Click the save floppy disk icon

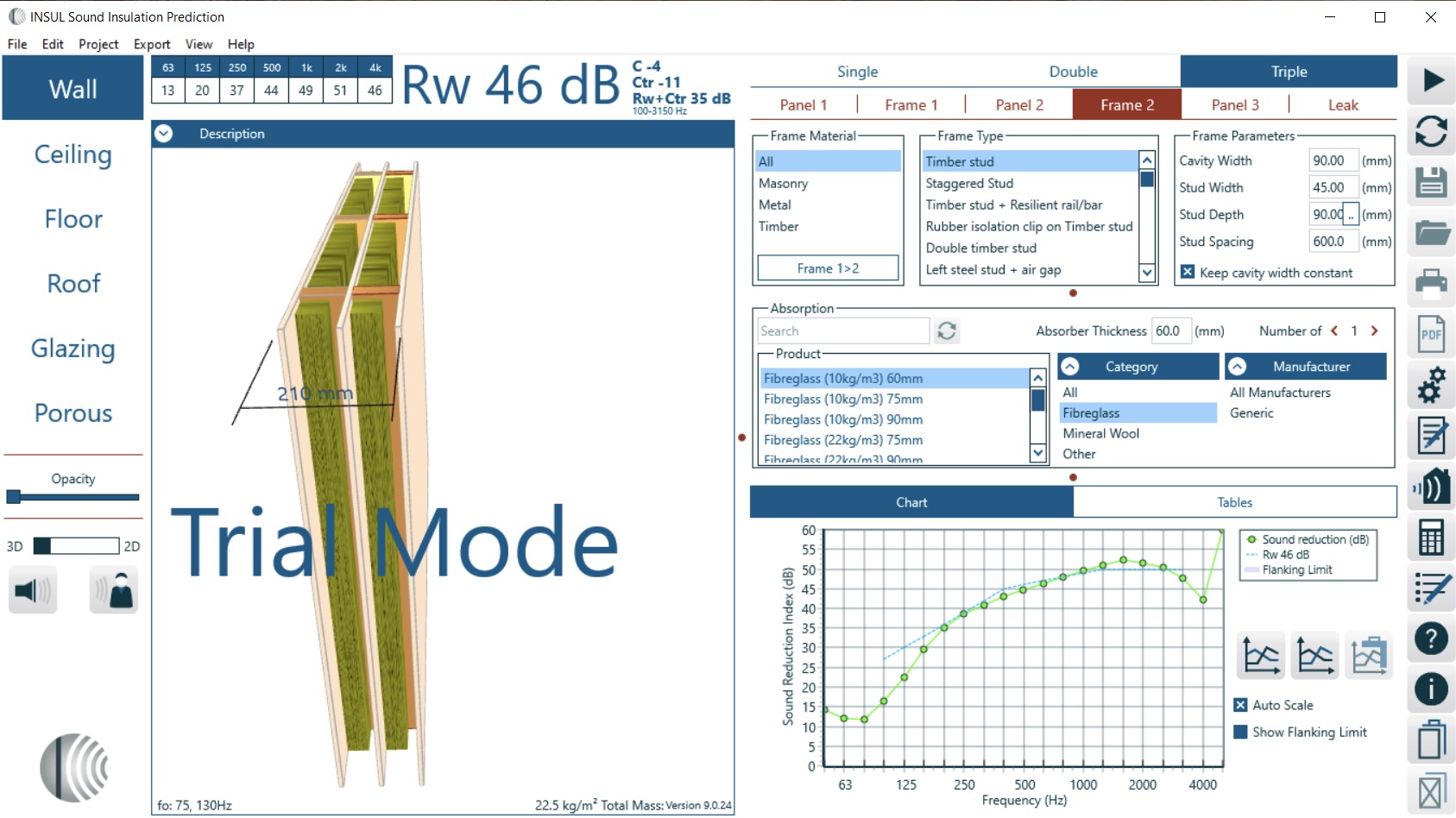1431,182
